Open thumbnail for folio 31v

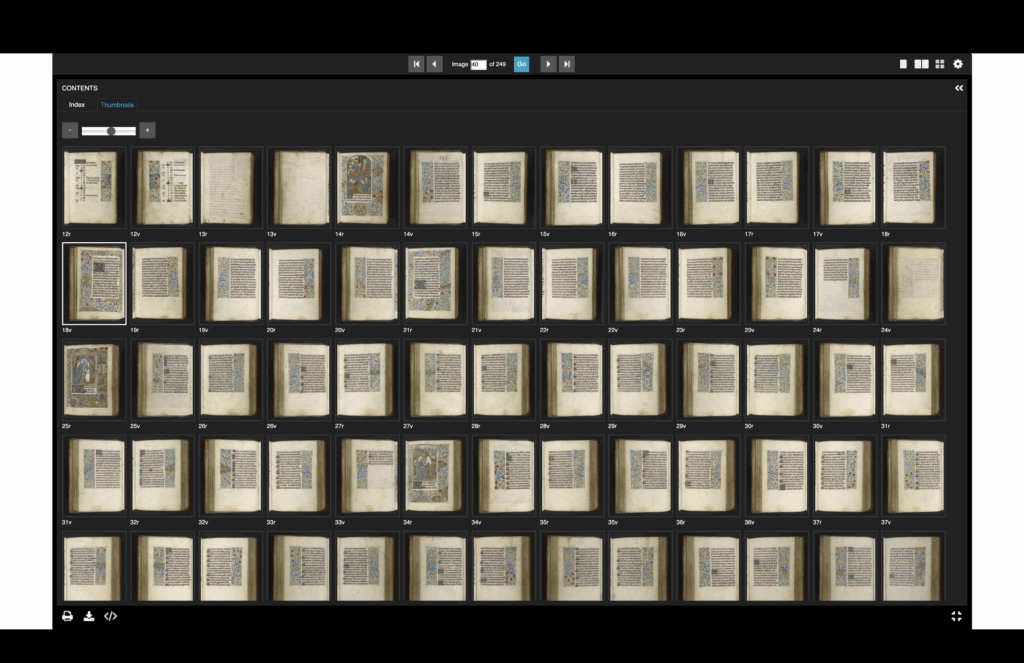click(x=94, y=476)
